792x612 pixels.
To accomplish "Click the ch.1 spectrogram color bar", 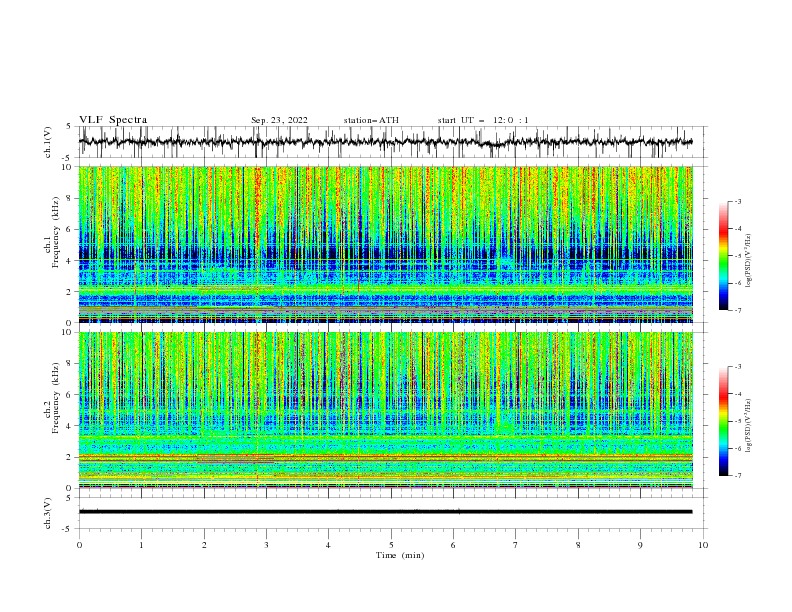I will pyautogui.click(x=723, y=256).
